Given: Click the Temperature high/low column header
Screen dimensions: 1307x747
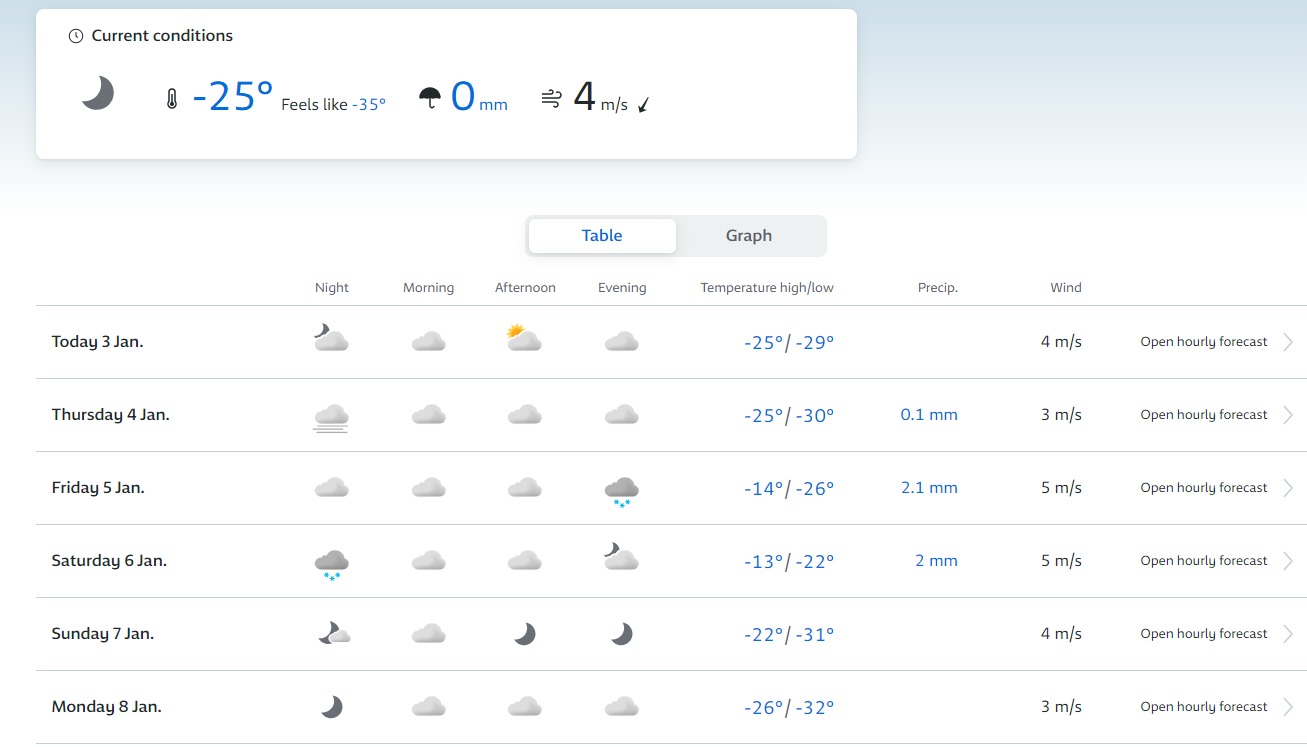Looking at the screenshot, I should 767,288.
